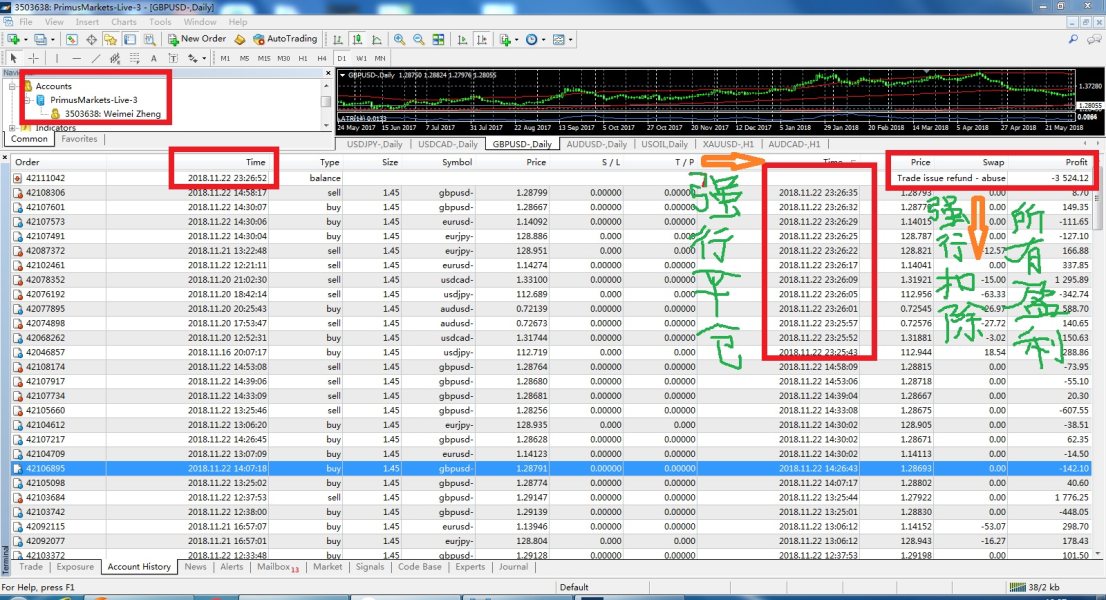Click the tile windows chart icon
The height and width of the screenshot is (600, 1106).
tap(438, 40)
